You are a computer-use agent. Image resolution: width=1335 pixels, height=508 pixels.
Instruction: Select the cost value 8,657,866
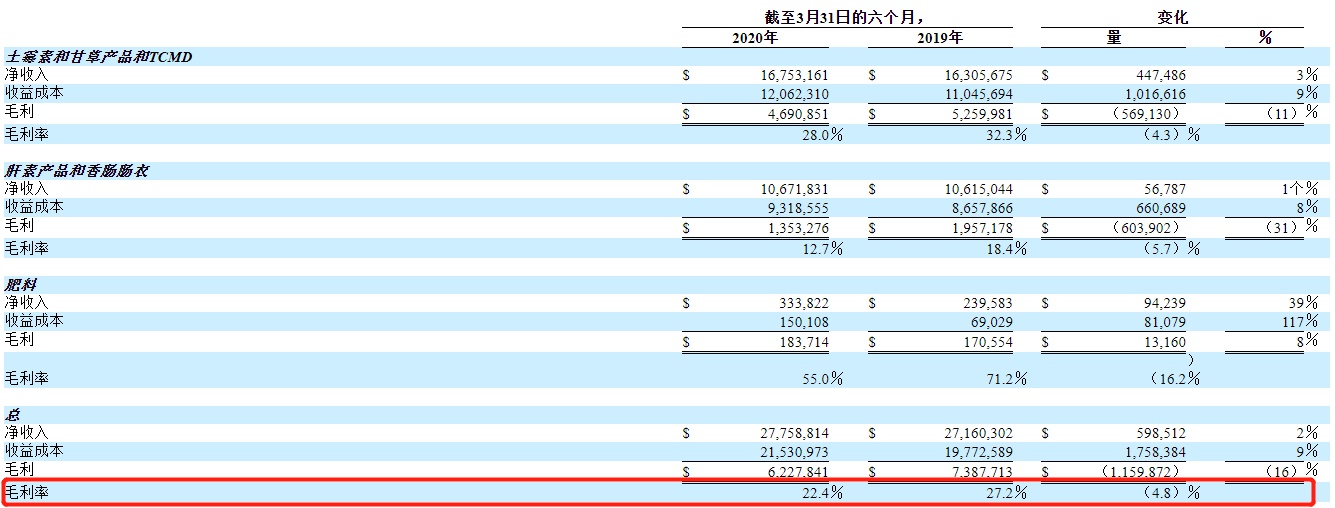point(980,206)
